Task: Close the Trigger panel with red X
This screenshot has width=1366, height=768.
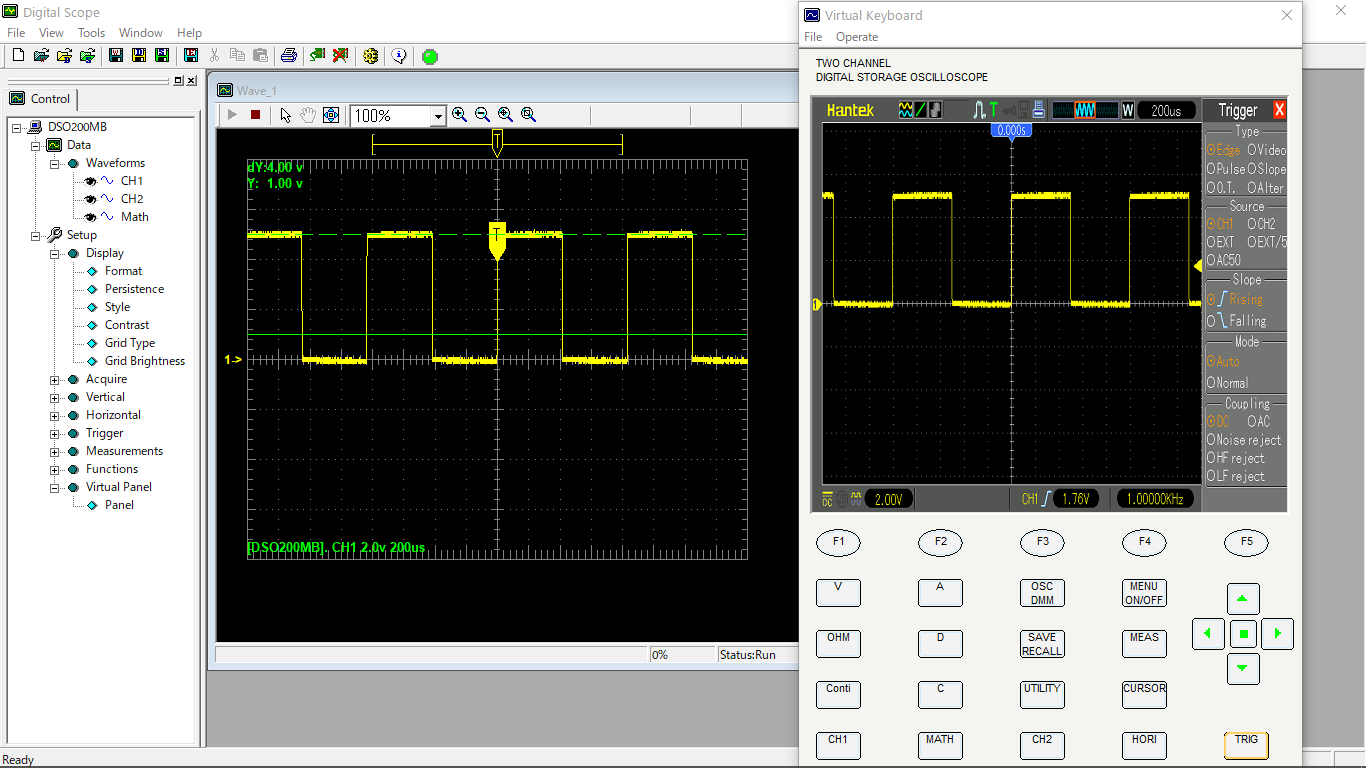Action: [1279, 110]
